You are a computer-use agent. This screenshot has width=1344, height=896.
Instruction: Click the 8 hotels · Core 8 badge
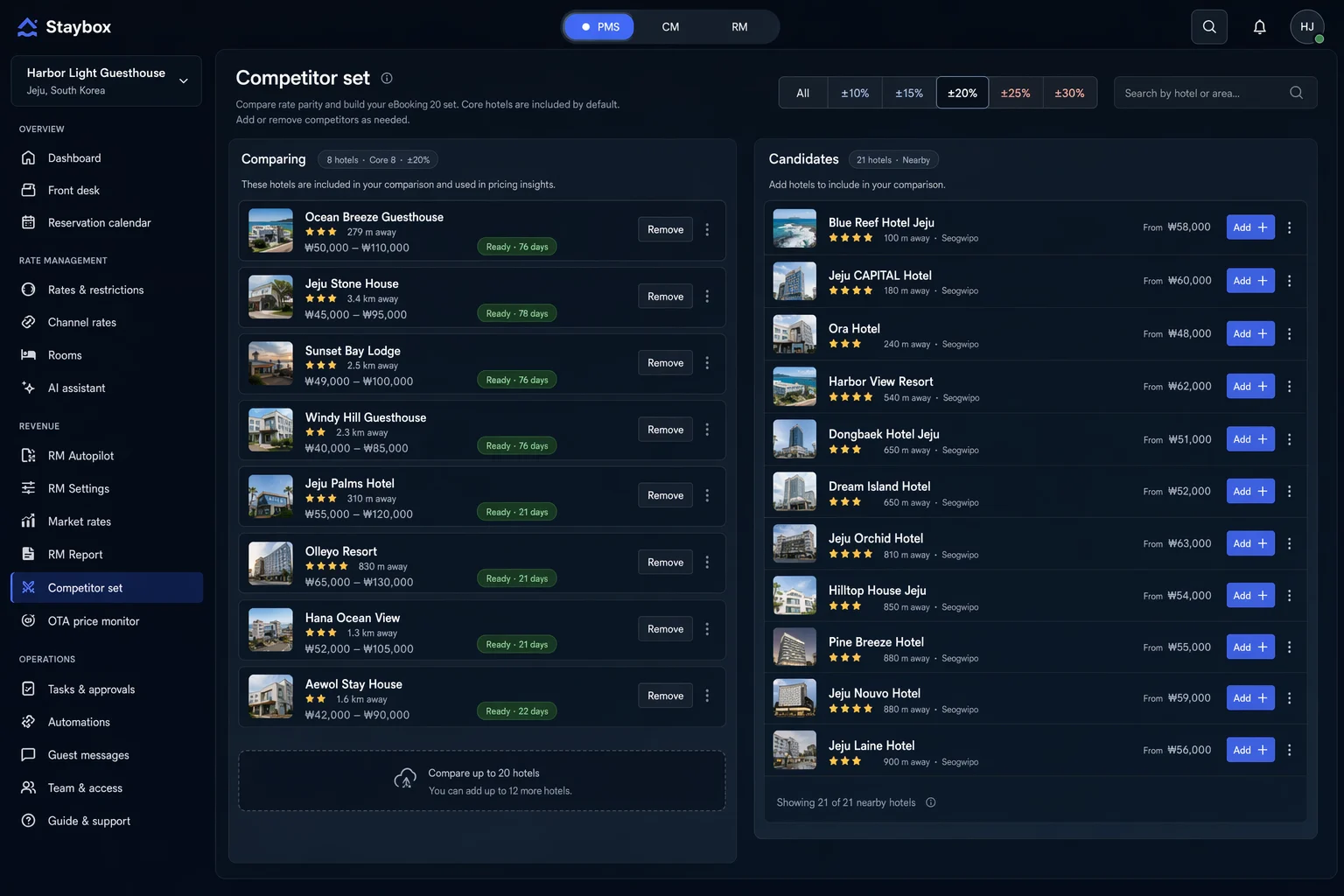(x=378, y=160)
